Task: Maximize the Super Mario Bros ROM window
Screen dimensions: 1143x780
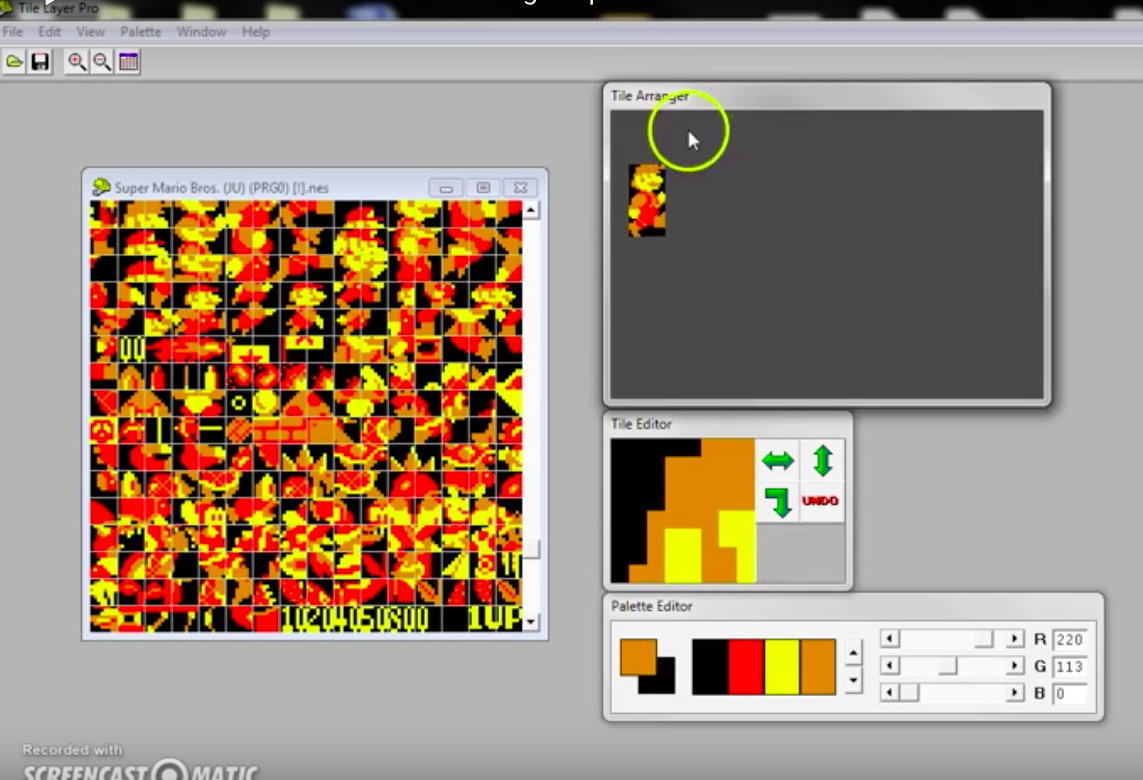Action: (483, 188)
